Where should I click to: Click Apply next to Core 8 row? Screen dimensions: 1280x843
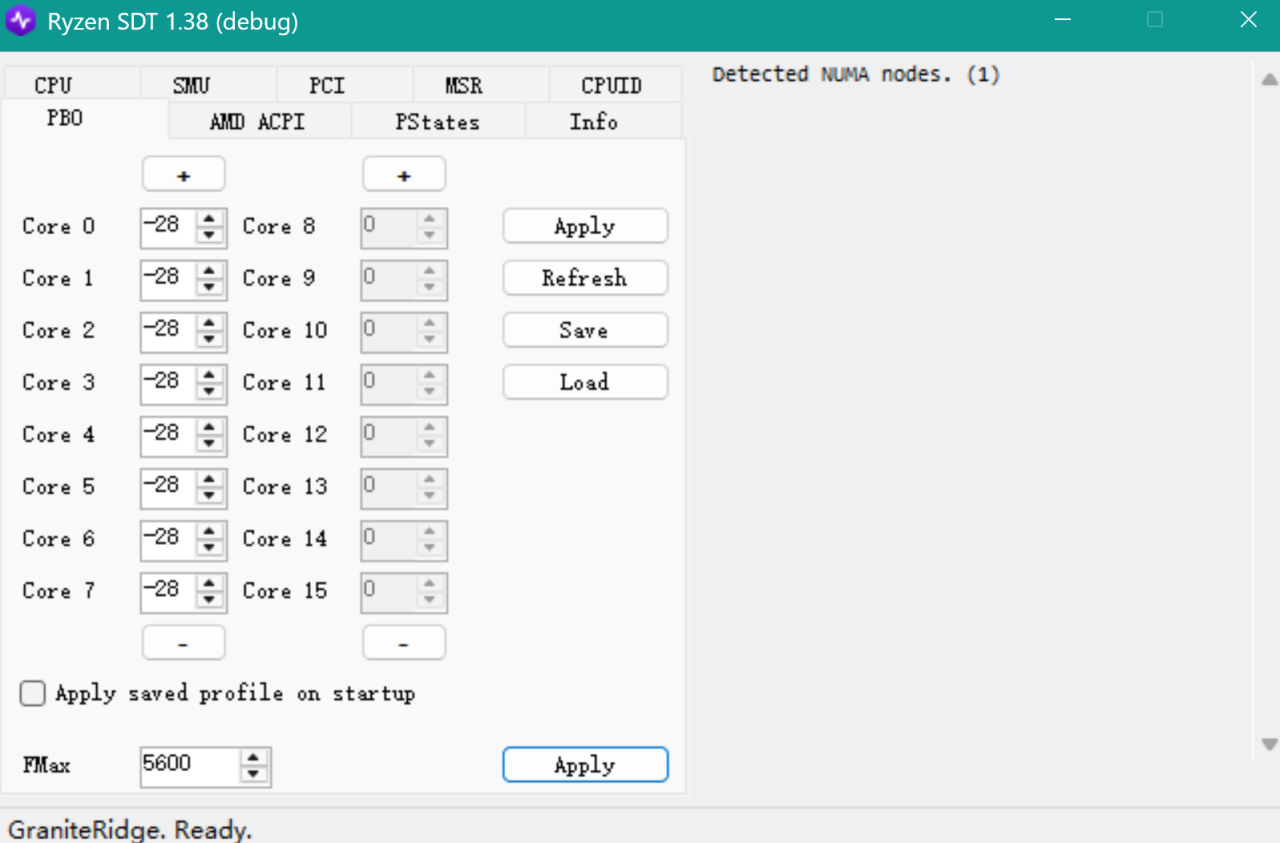pyautogui.click(x=585, y=226)
